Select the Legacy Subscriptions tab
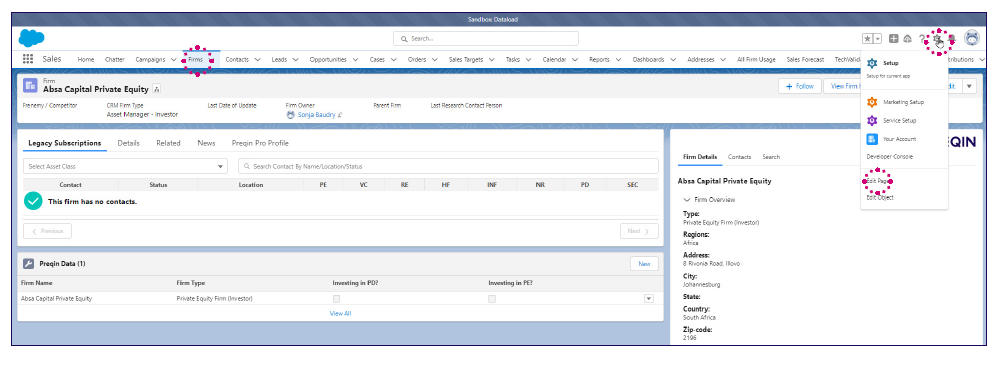This screenshot has width=1005, height=368. (x=64, y=143)
